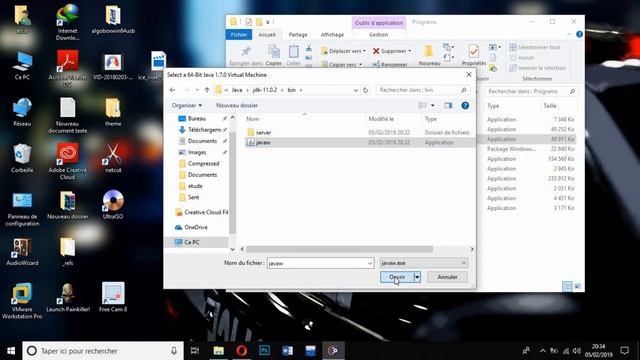
Task: Open Ce PC desktop icon
Action: pyautogui.click(x=22, y=65)
